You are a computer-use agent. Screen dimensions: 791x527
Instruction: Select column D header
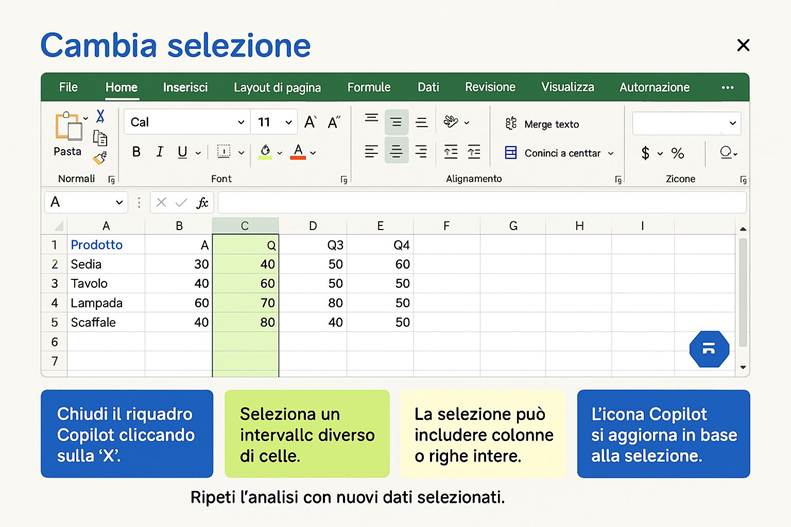tap(313, 226)
